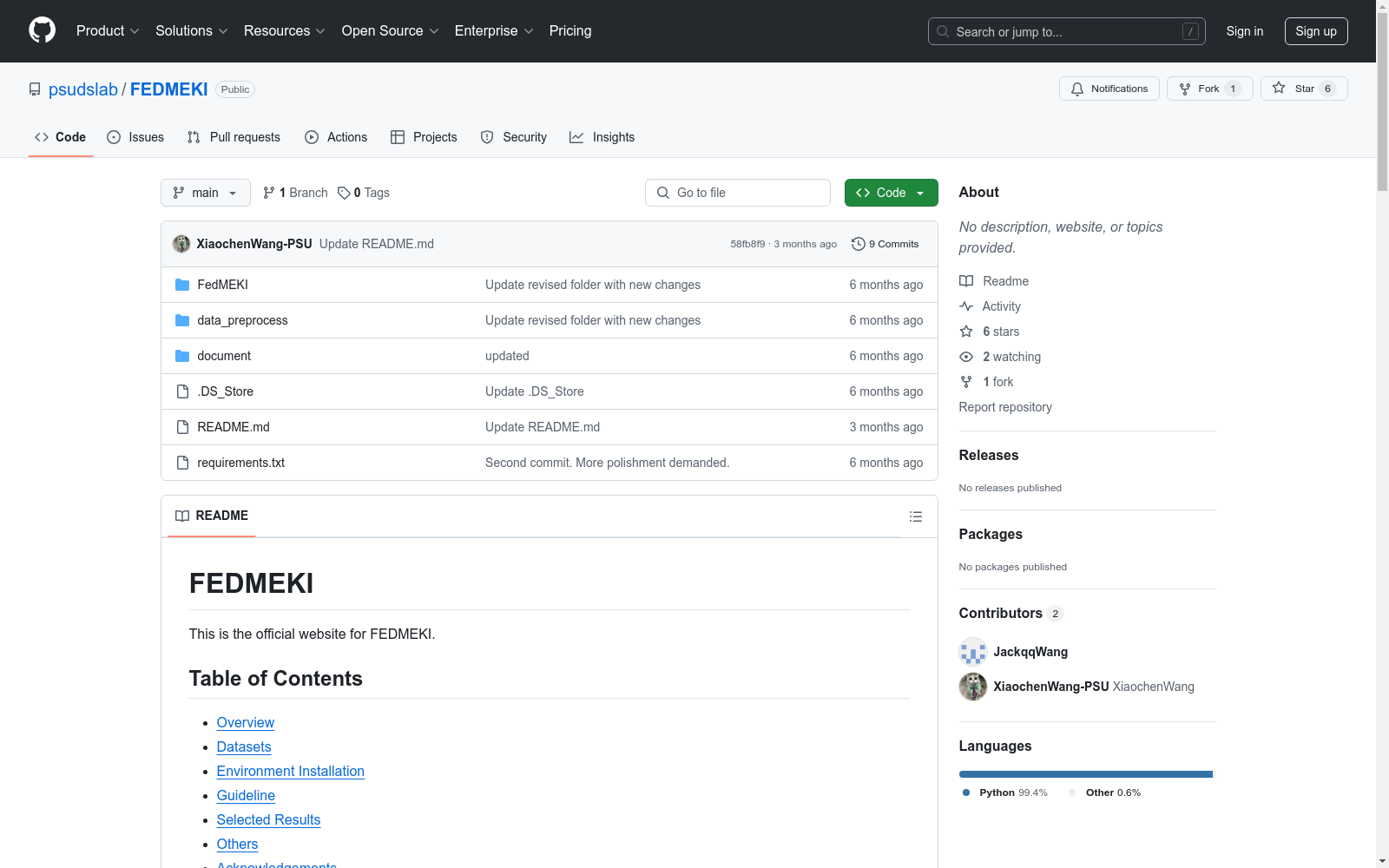Image resolution: width=1389 pixels, height=868 pixels.
Task: Click XiaochenWang-PSU contributor avatar in sidebar
Action: [x=973, y=687]
